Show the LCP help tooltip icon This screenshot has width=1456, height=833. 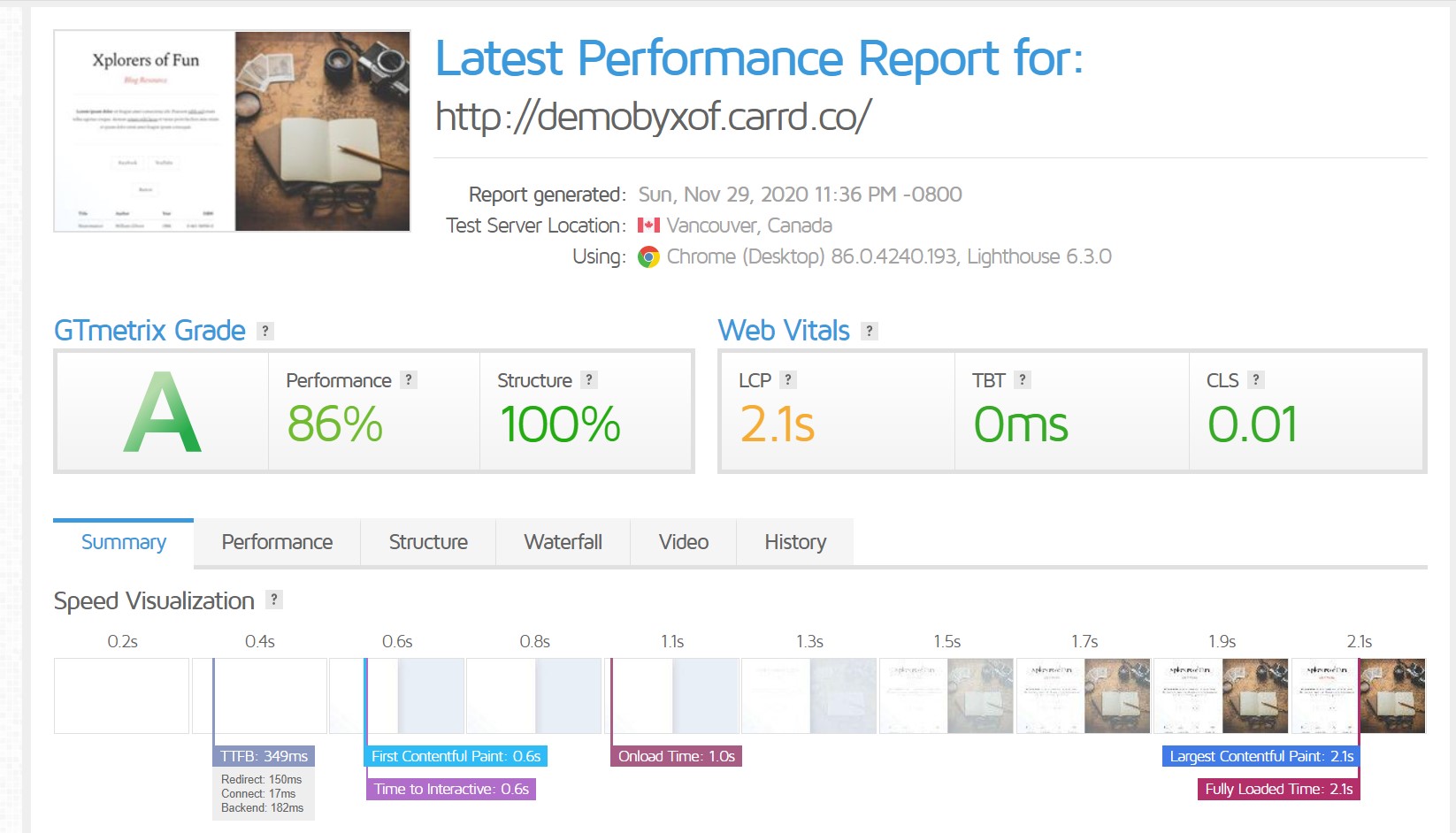788,379
